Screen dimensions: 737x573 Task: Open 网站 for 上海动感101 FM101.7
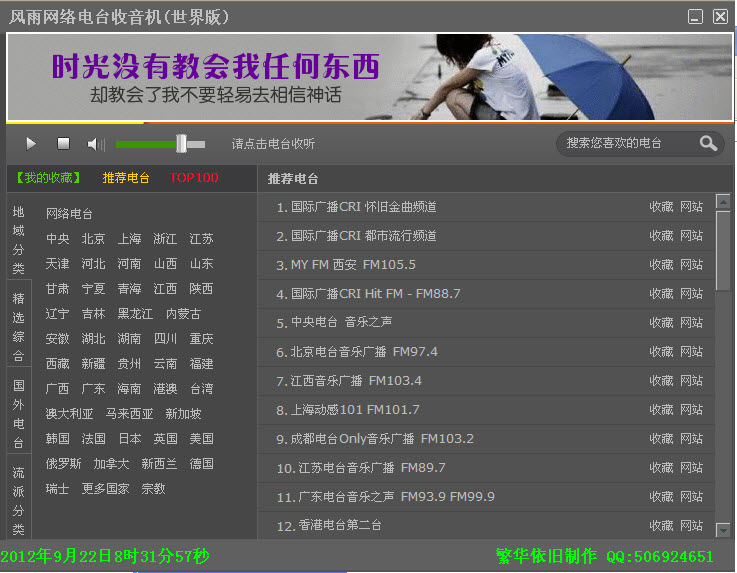[691, 410]
